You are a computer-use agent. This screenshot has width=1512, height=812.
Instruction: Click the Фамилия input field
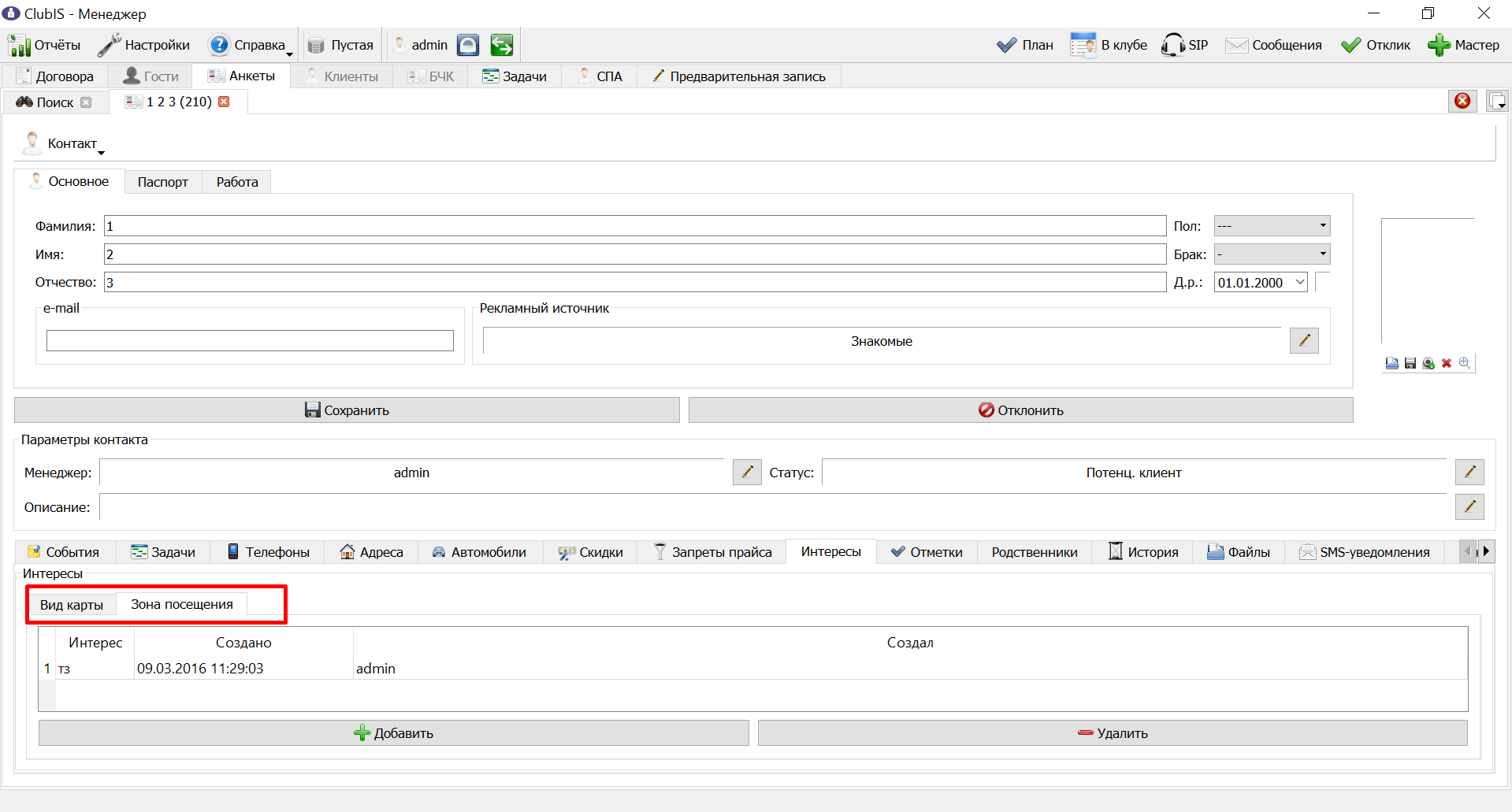point(635,226)
